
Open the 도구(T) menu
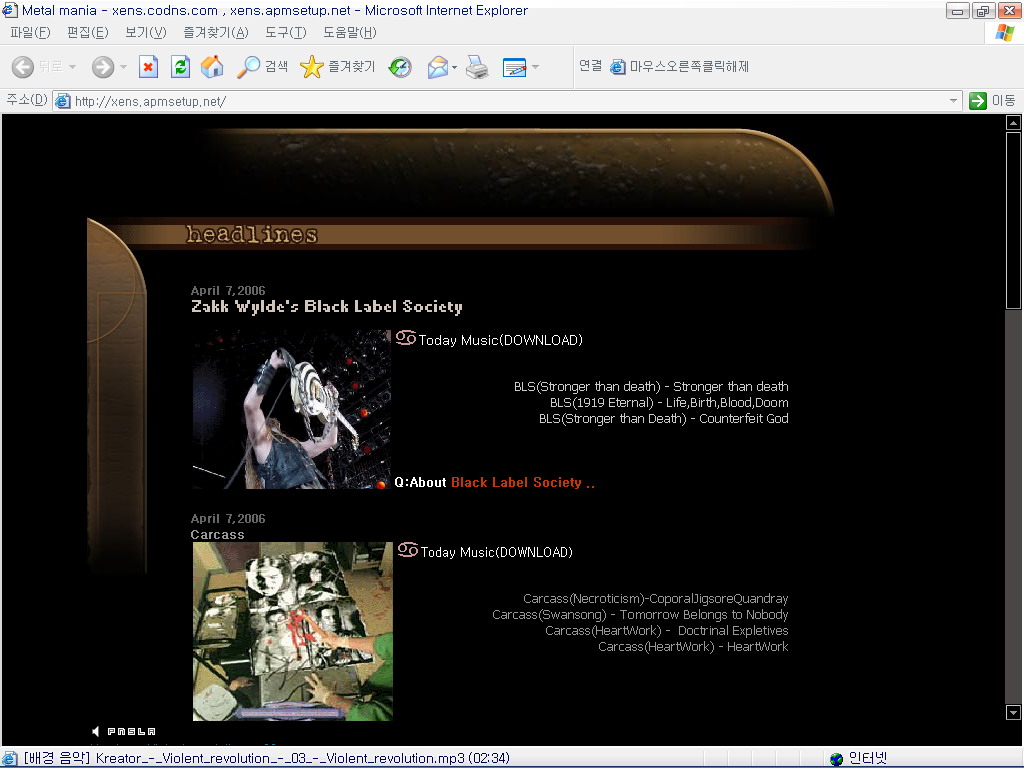tap(285, 33)
